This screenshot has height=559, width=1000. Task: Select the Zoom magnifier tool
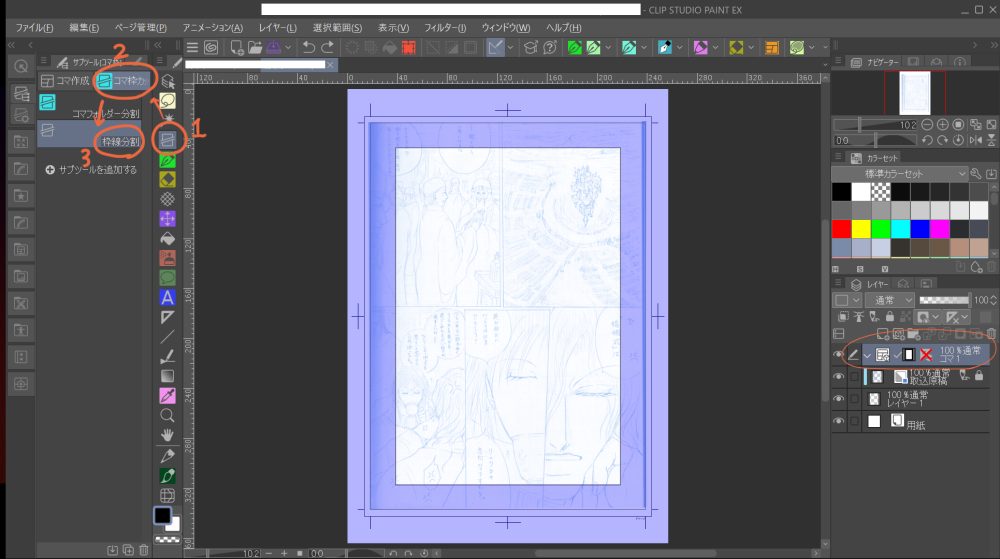pos(168,414)
